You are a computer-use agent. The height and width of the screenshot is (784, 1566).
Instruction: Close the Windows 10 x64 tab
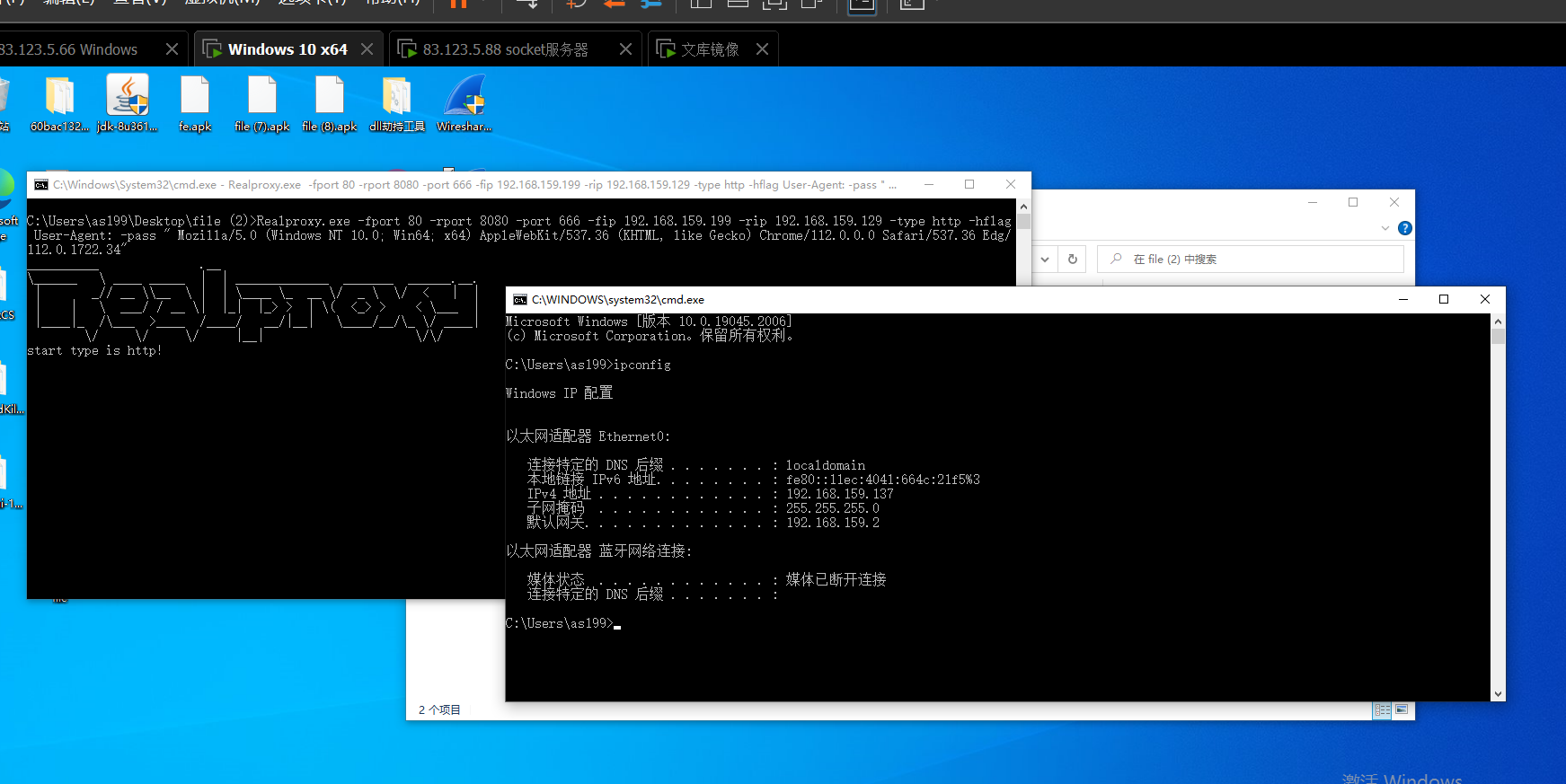[367, 49]
